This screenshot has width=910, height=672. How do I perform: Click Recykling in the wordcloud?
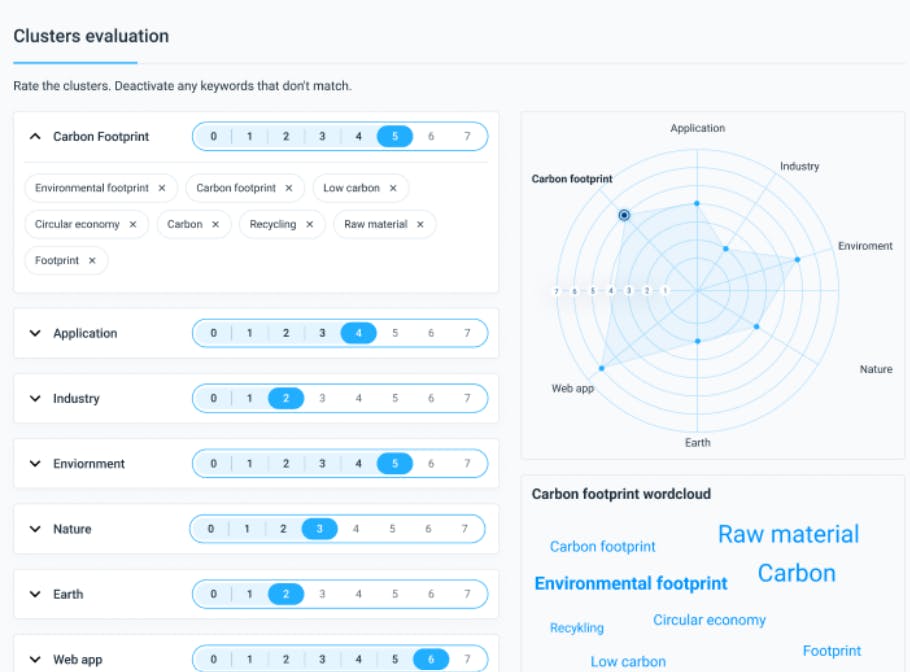pyautogui.click(x=577, y=628)
